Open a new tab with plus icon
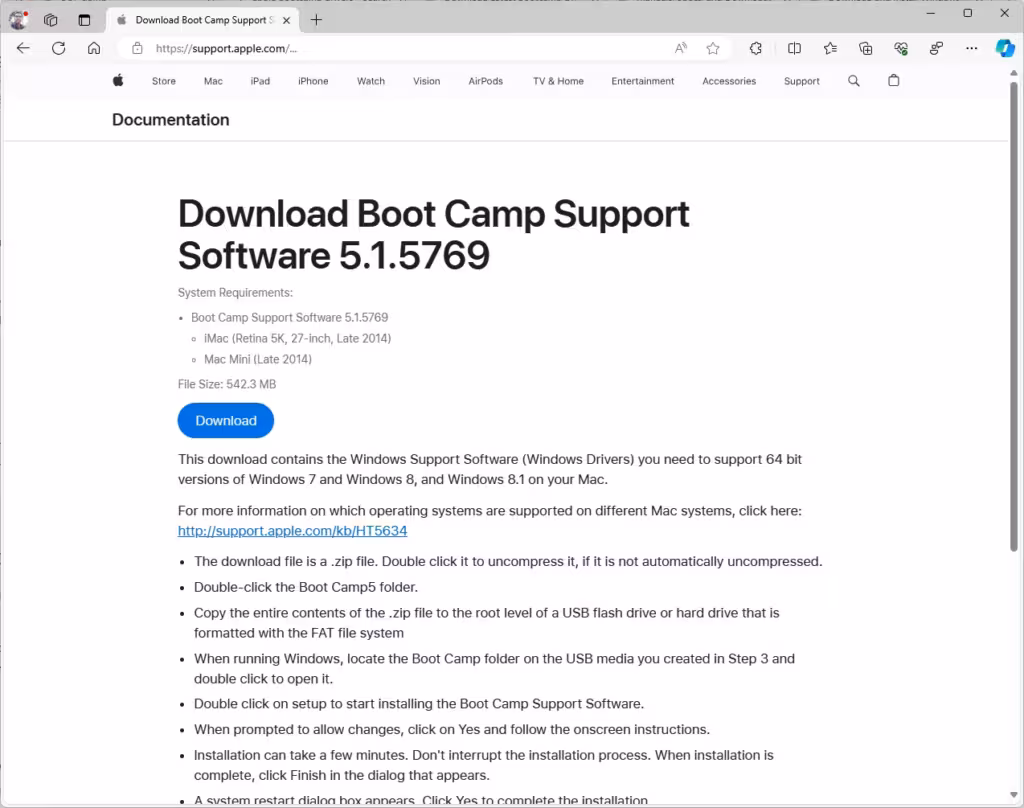 pos(316,20)
